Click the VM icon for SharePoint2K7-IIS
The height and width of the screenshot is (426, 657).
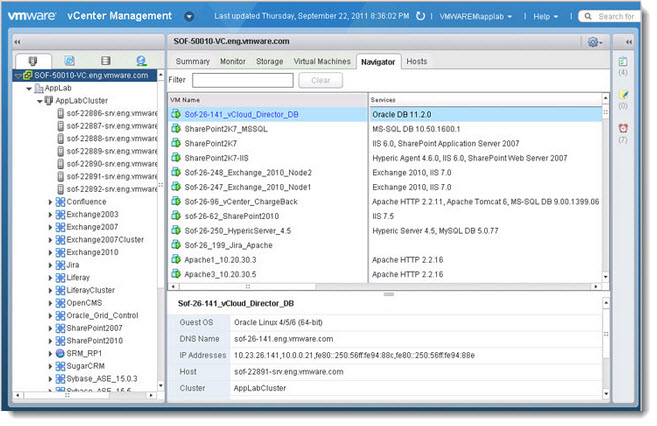coord(176,157)
